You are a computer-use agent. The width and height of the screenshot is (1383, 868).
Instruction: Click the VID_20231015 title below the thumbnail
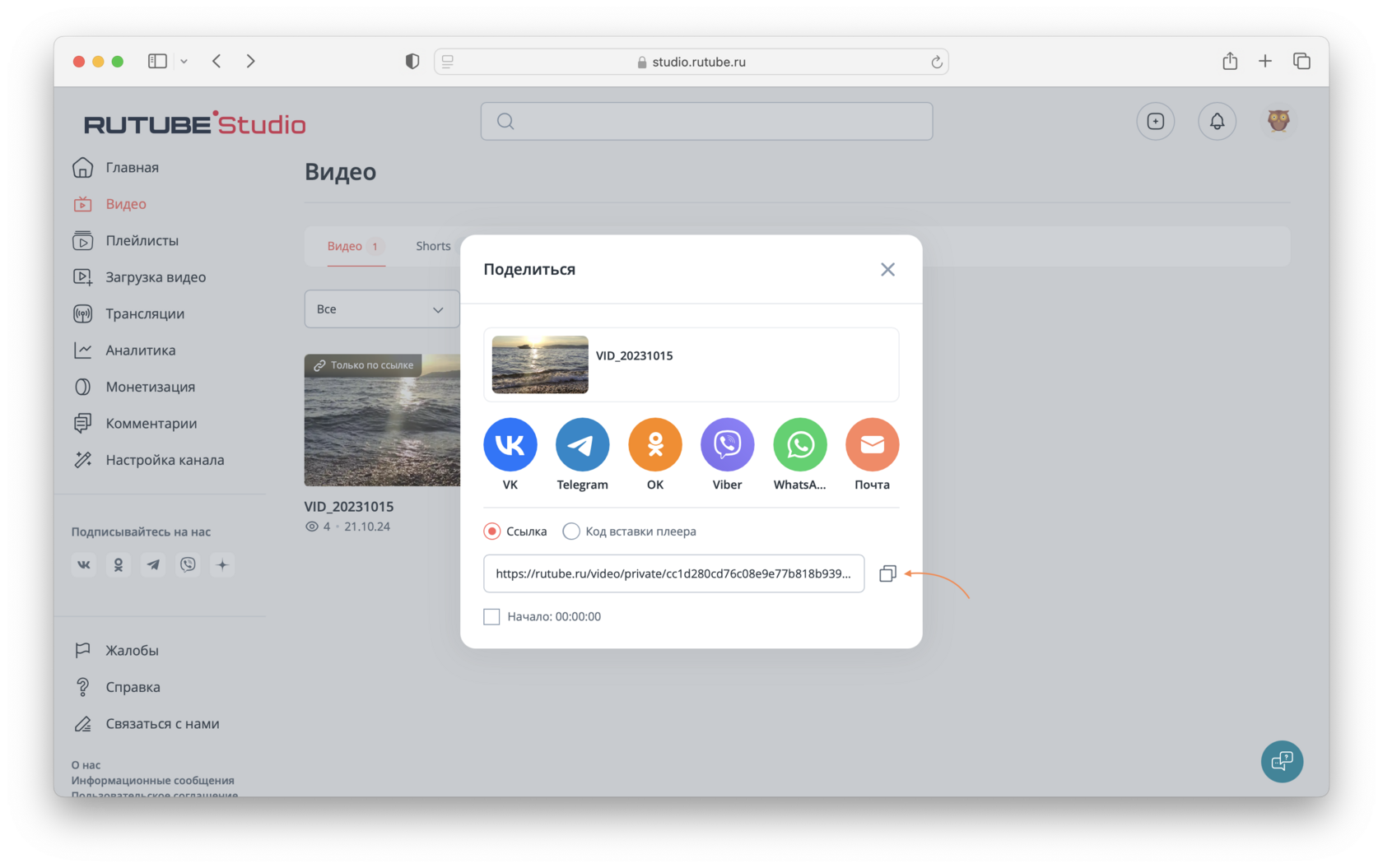(x=349, y=507)
